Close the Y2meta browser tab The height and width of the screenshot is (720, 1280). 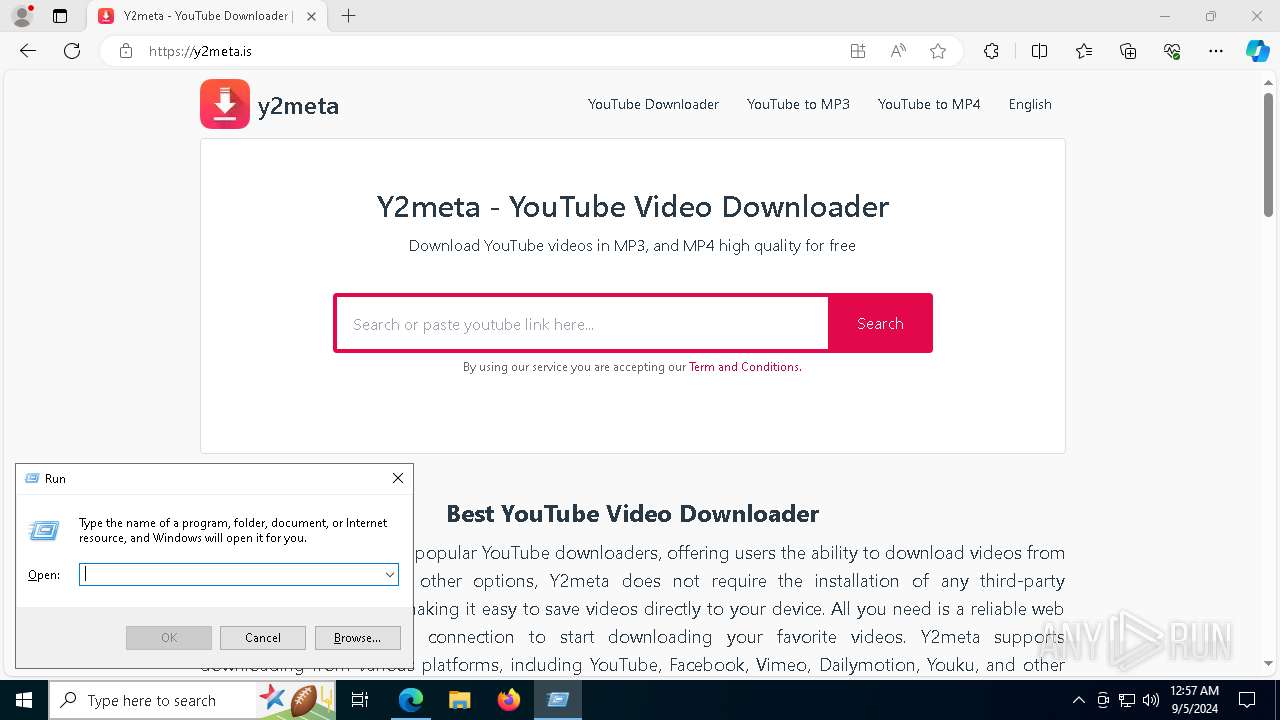[312, 16]
